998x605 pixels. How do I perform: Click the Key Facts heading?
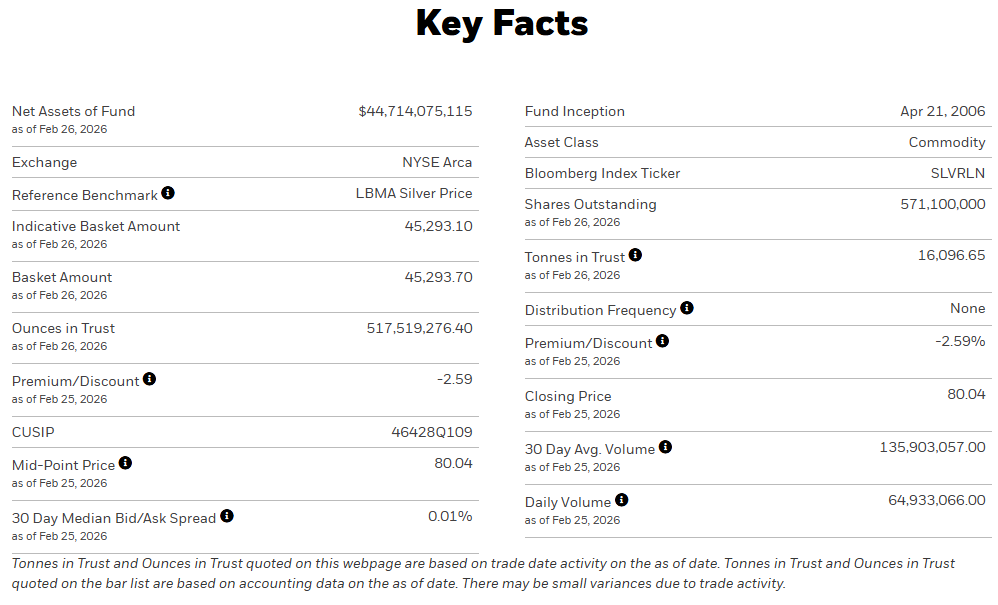tap(502, 23)
